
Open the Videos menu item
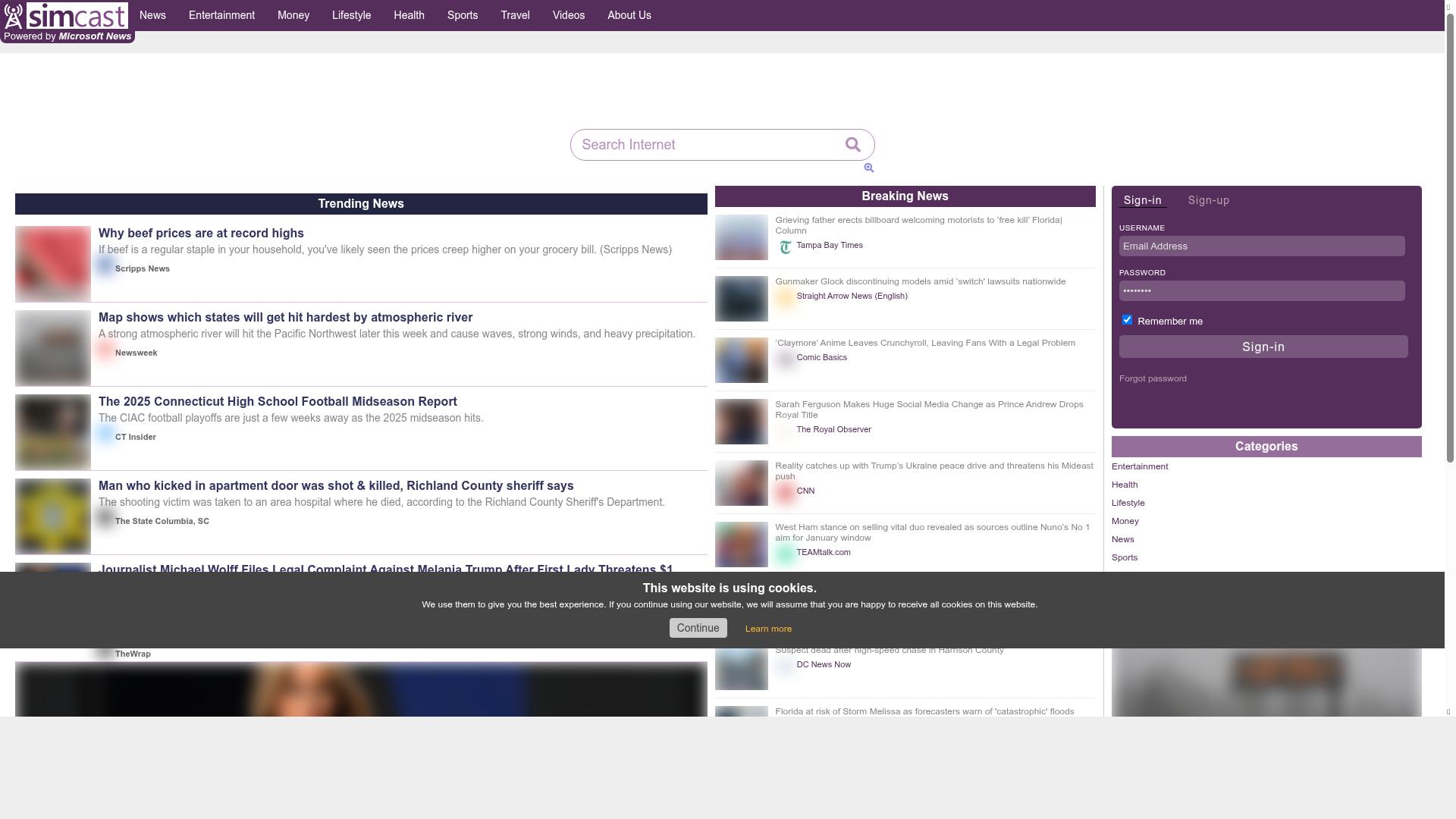pyautogui.click(x=568, y=14)
